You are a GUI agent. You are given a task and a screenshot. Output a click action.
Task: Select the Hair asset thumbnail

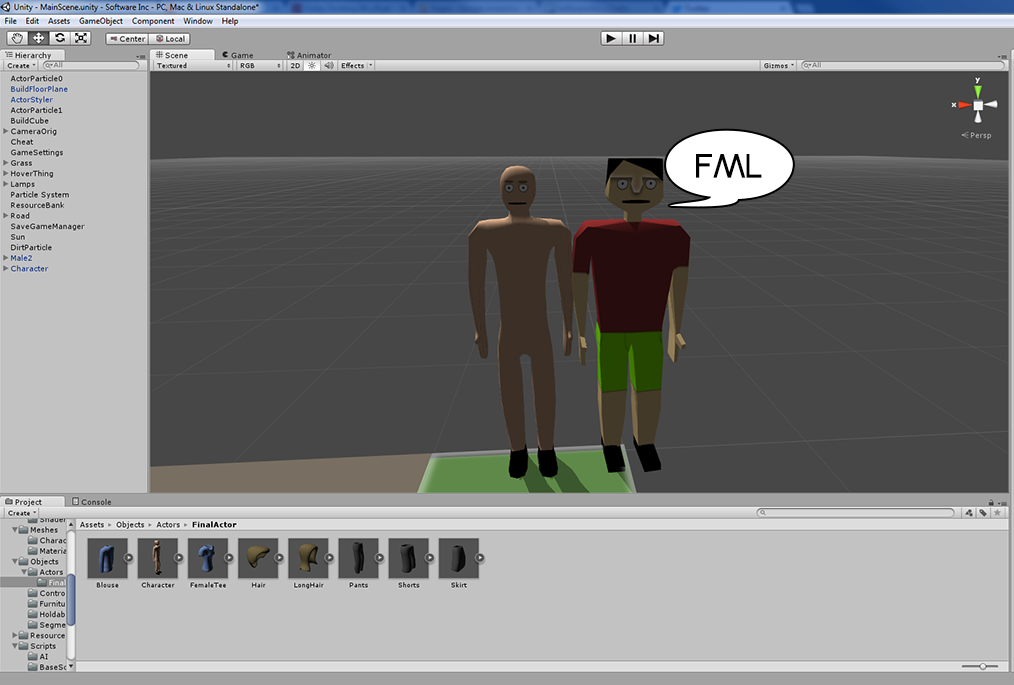(x=258, y=558)
